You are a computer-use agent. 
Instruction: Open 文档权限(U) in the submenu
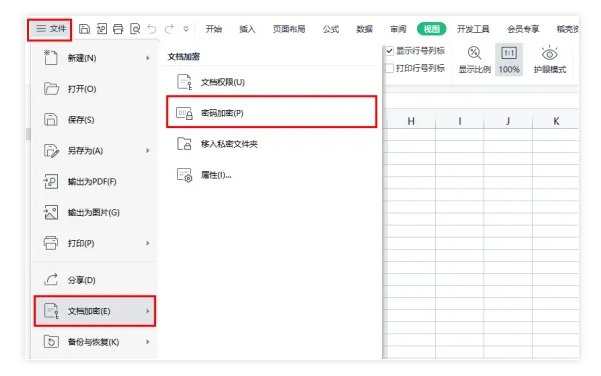click(x=271, y=82)
